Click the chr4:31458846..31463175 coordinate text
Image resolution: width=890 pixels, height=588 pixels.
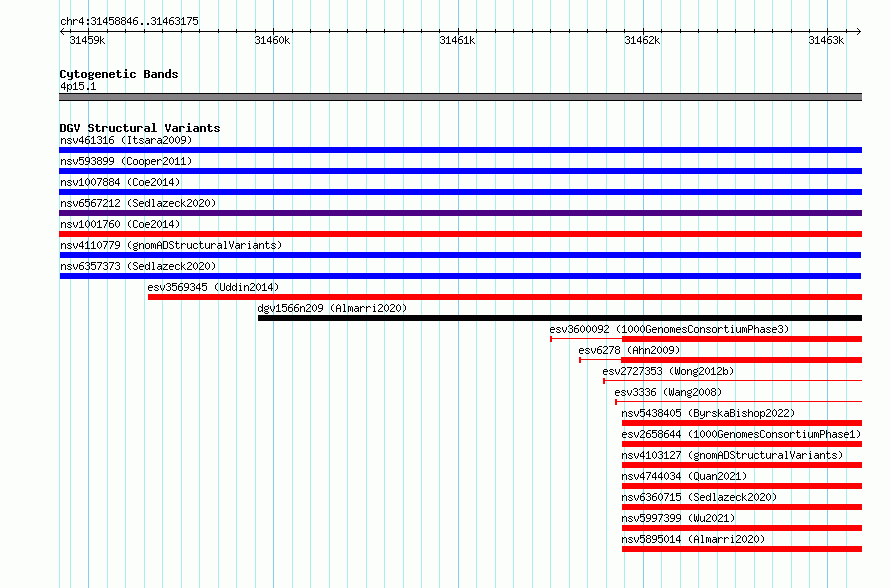pos(129,22)
